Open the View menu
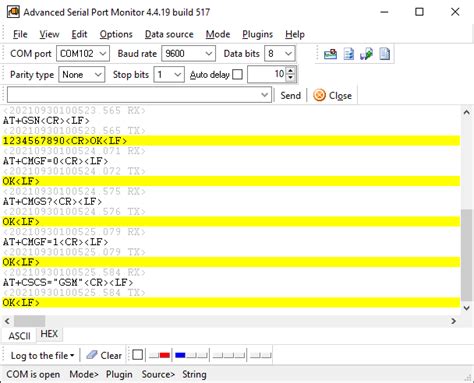The height and width of the screenshot is (383, 474). [x=49, y=34]
